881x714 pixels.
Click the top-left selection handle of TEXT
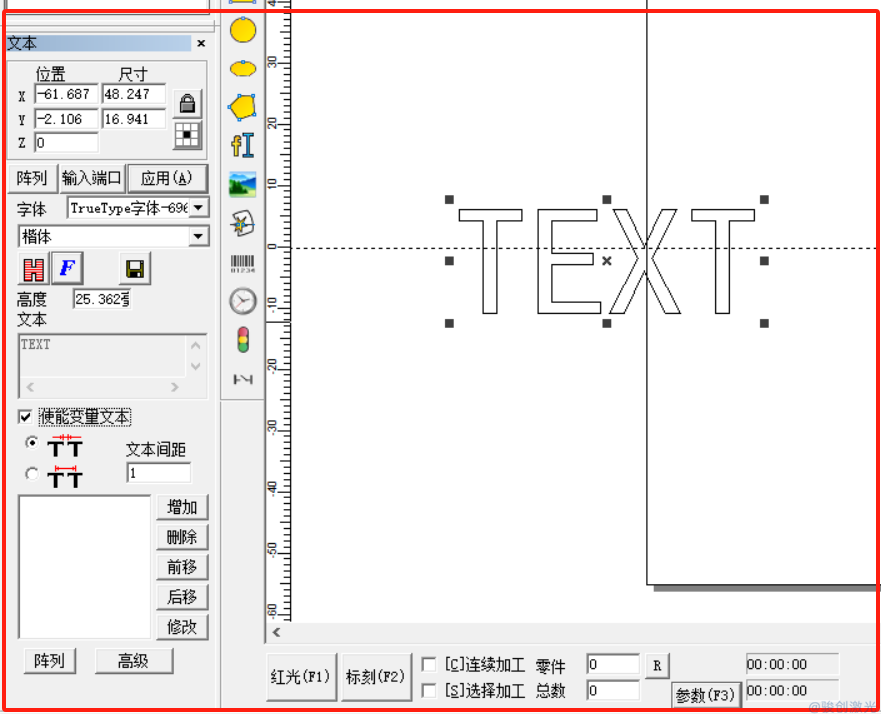(449, 199)
